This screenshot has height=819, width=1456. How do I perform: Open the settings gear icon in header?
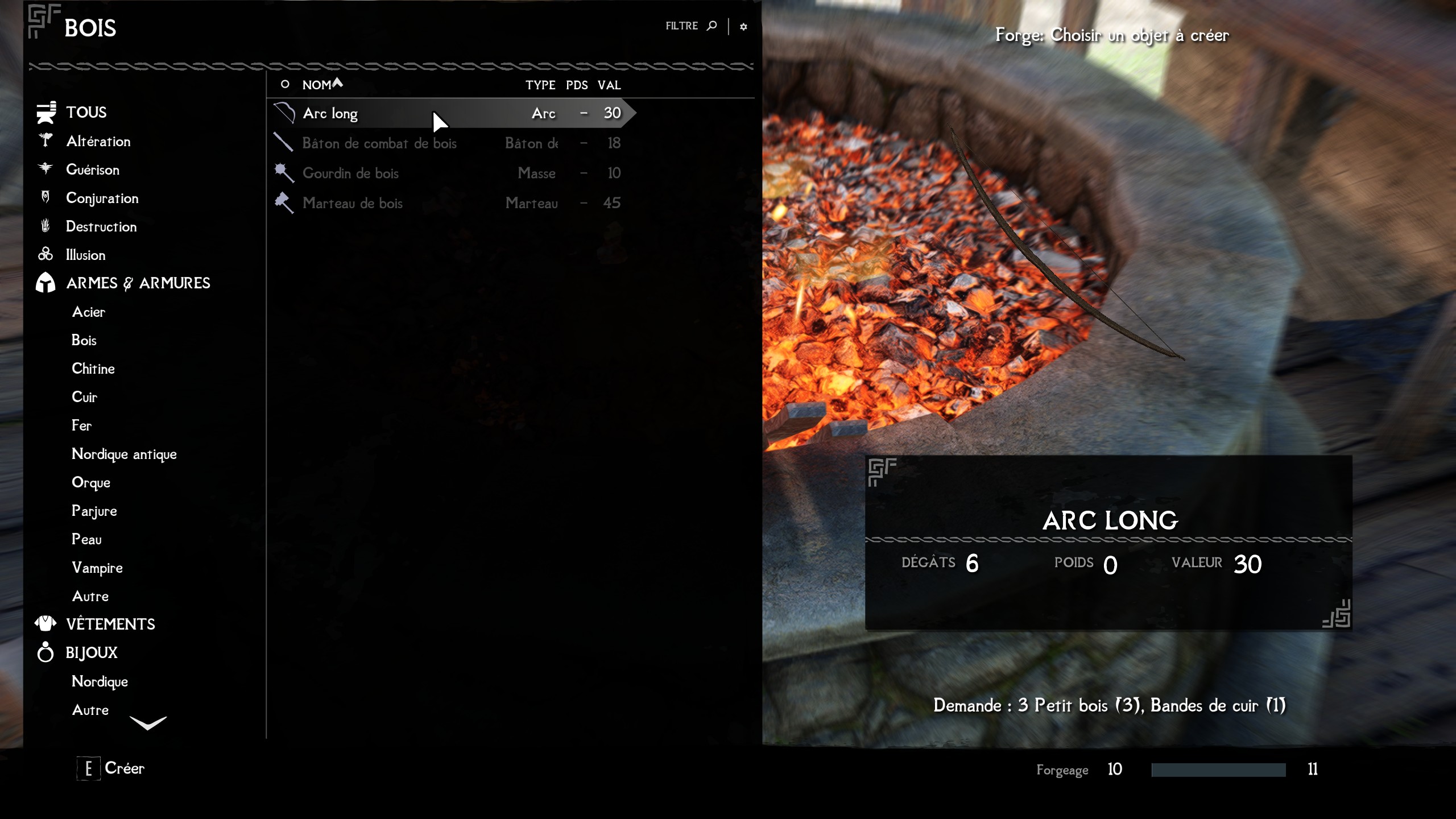click(x=743, y=27)
